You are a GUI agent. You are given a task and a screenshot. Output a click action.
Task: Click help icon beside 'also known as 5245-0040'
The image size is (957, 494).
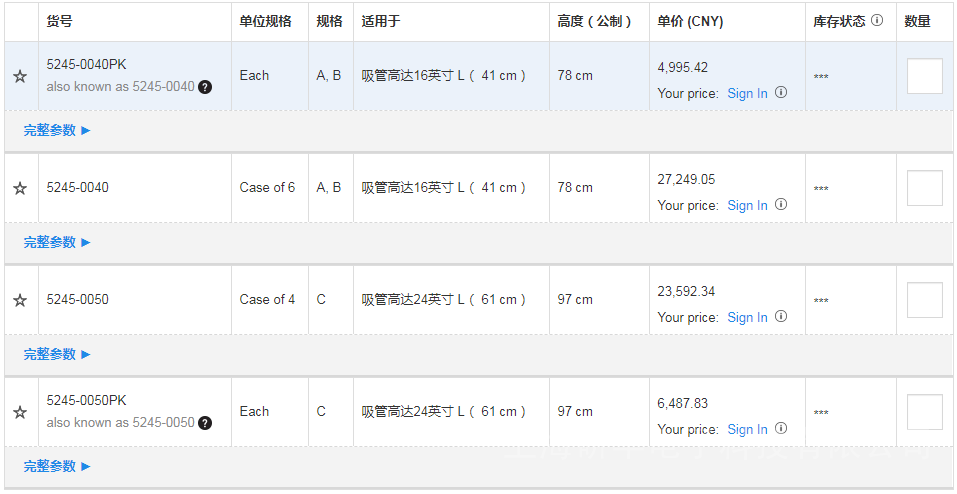[205, 87]
